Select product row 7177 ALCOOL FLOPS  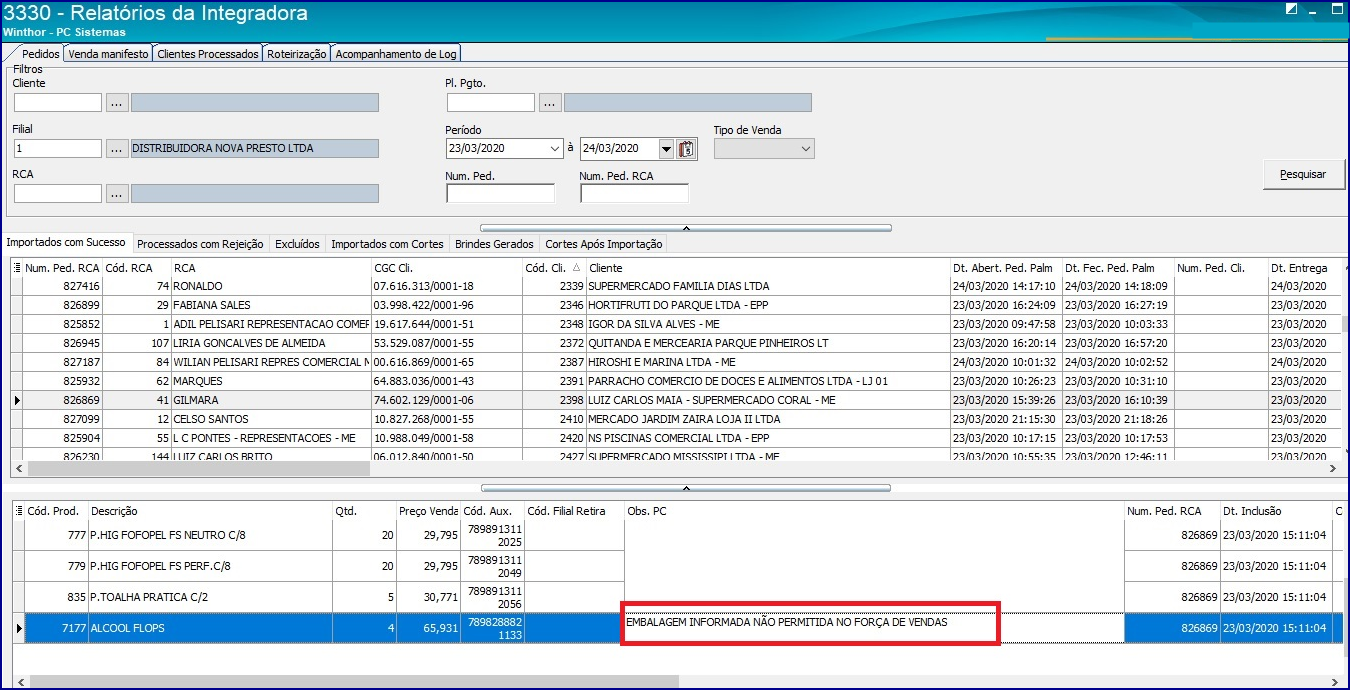coord(678,628)
